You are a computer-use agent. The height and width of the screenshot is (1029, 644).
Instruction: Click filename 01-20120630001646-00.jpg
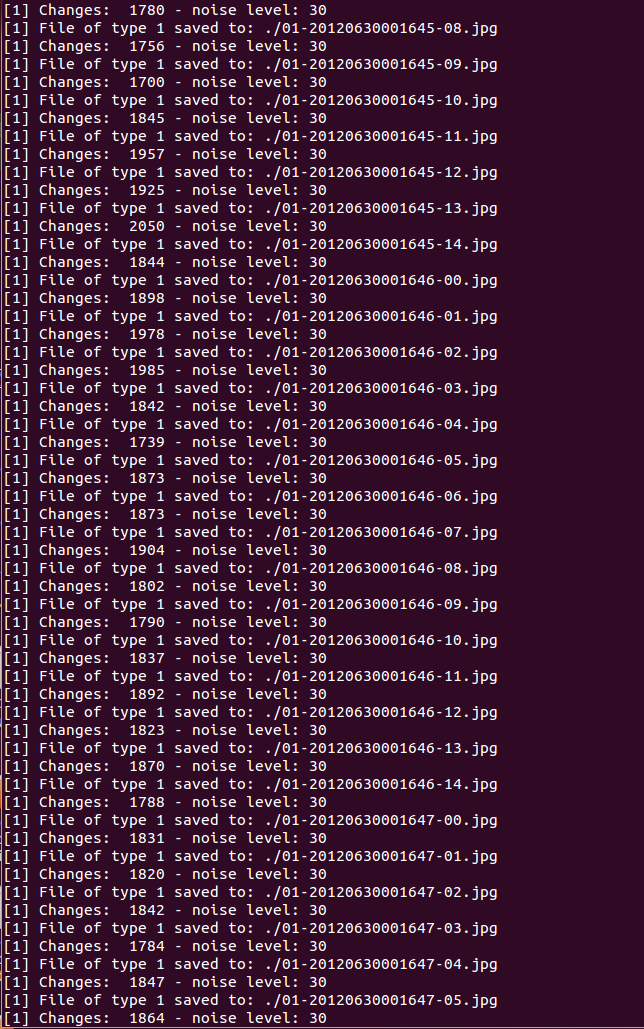(389, 281)
